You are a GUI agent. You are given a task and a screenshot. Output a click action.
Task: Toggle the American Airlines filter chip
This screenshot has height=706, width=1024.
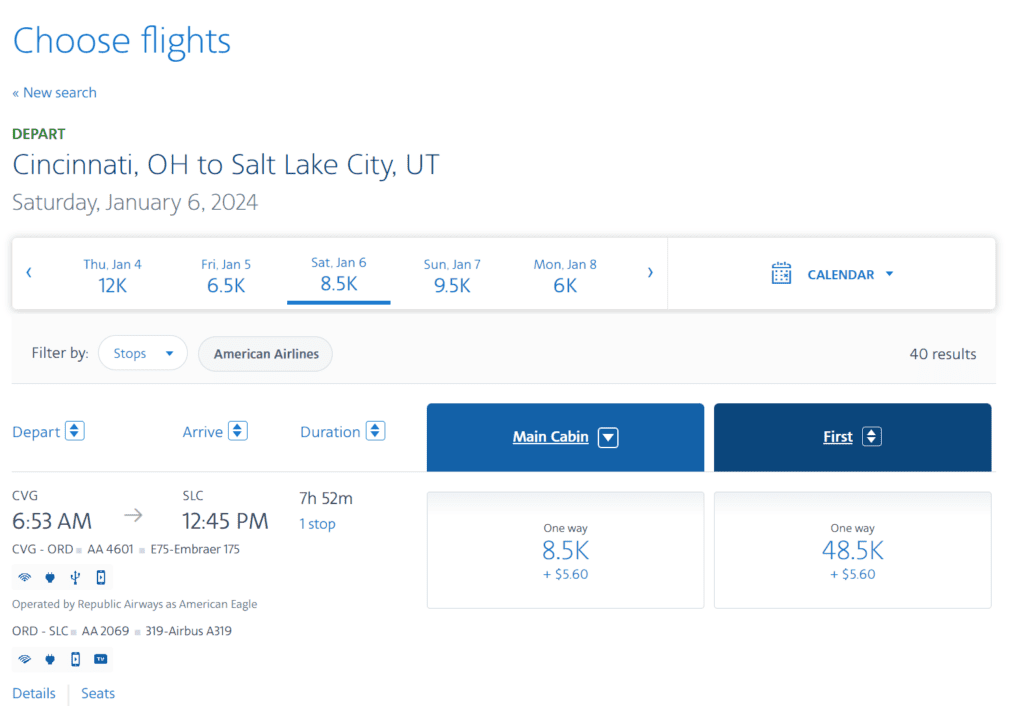pos(266,354)
